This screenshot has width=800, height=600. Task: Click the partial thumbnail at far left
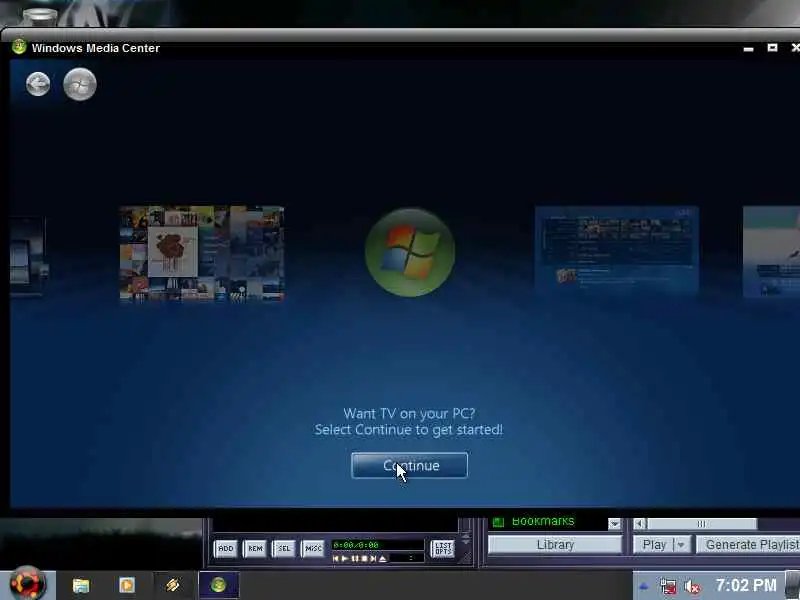(x=28, y=256)
